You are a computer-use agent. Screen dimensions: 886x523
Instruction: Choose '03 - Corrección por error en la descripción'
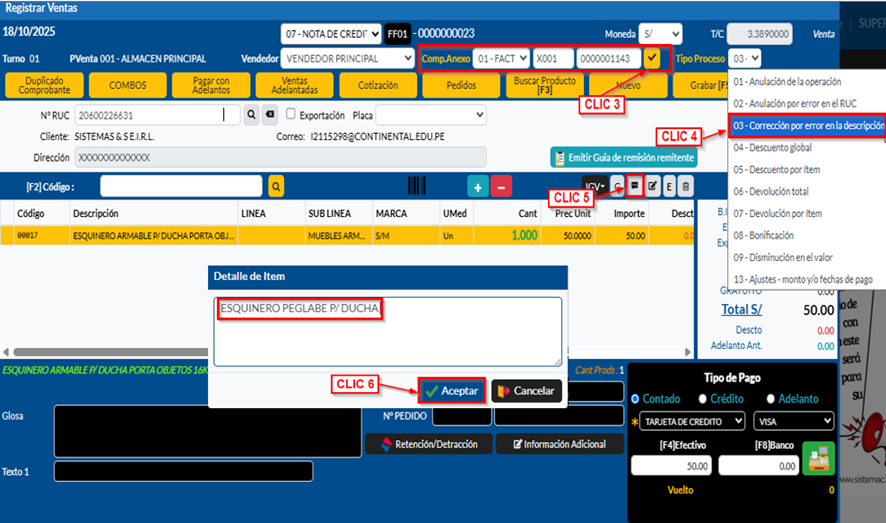point(808,126)
